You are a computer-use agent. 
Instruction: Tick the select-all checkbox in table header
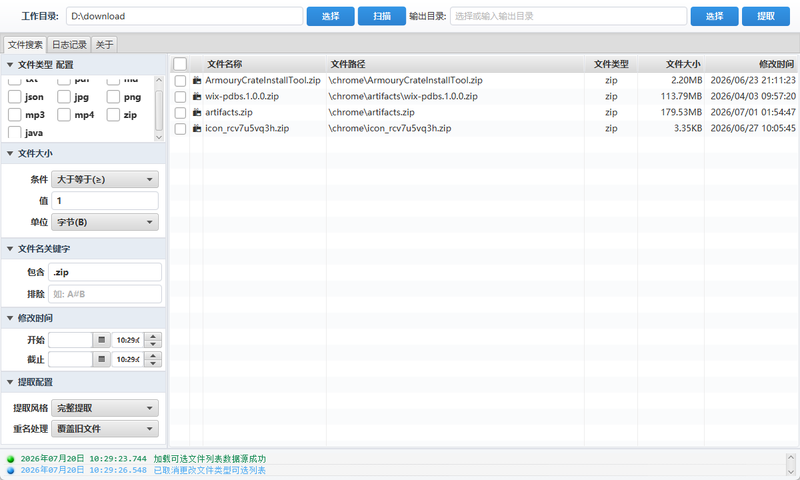click(x=180, y=64)
